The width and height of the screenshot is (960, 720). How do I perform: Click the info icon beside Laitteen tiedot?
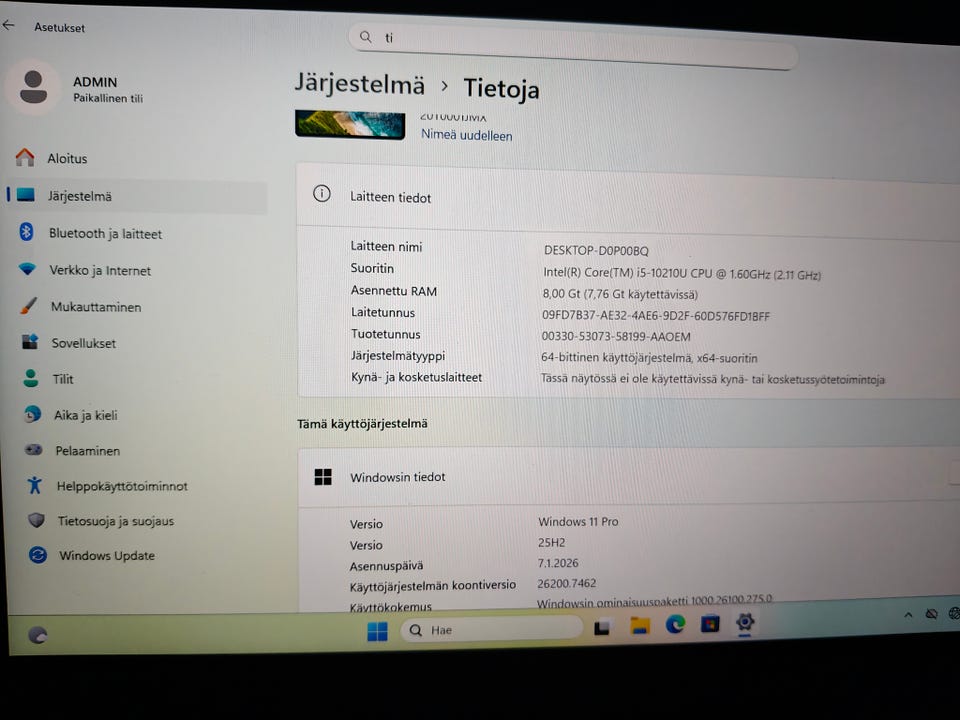(322, 194)
